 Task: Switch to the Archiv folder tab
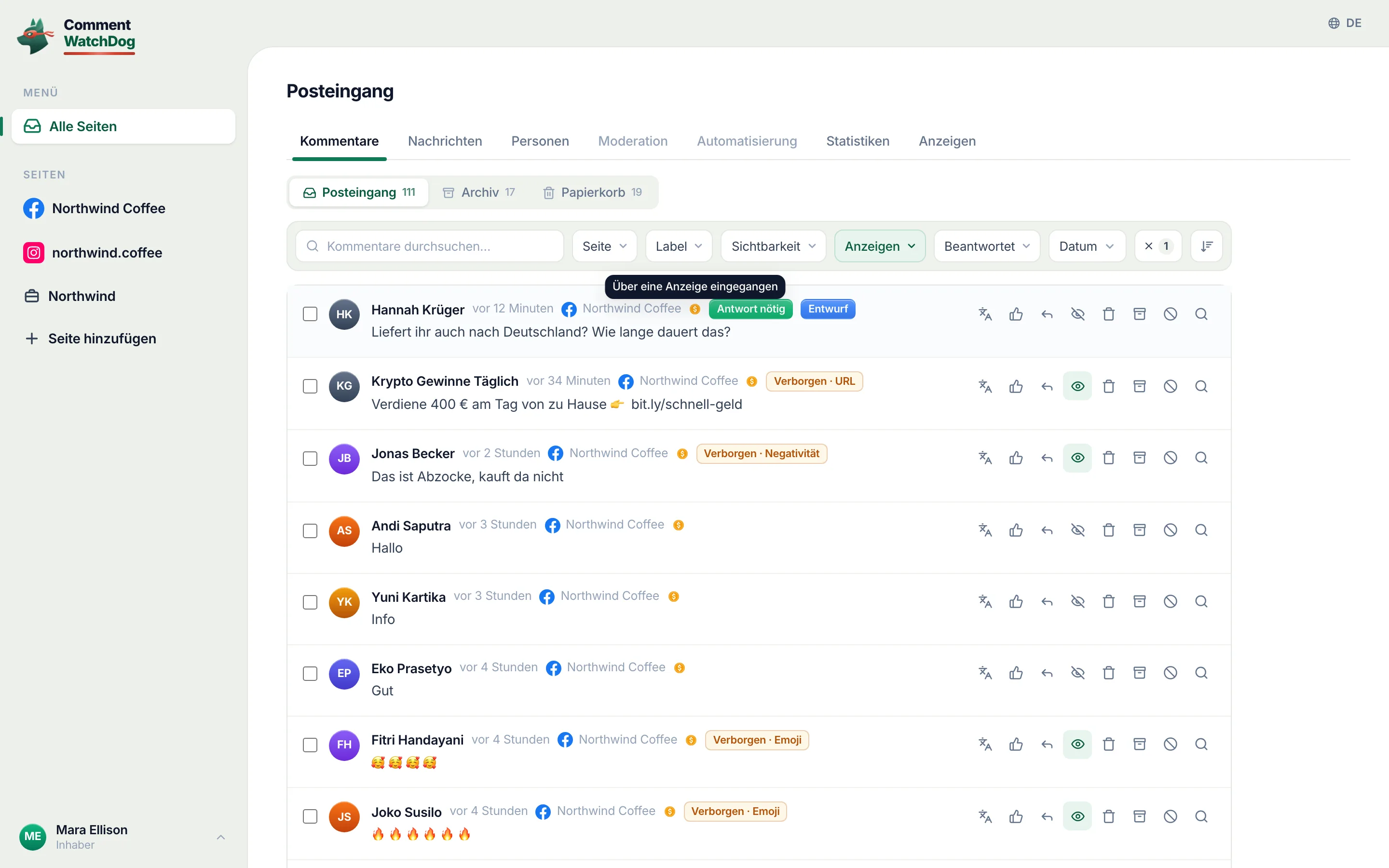479,192
